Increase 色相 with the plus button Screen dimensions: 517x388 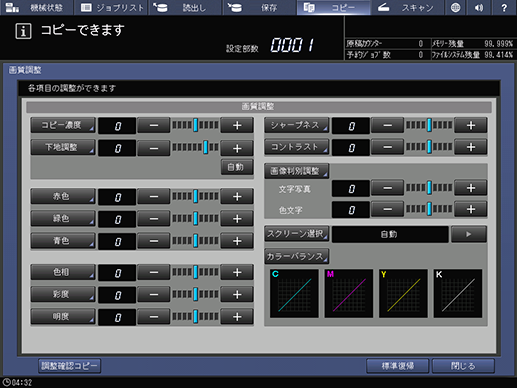pyautogui.click(x=237, y=273)
